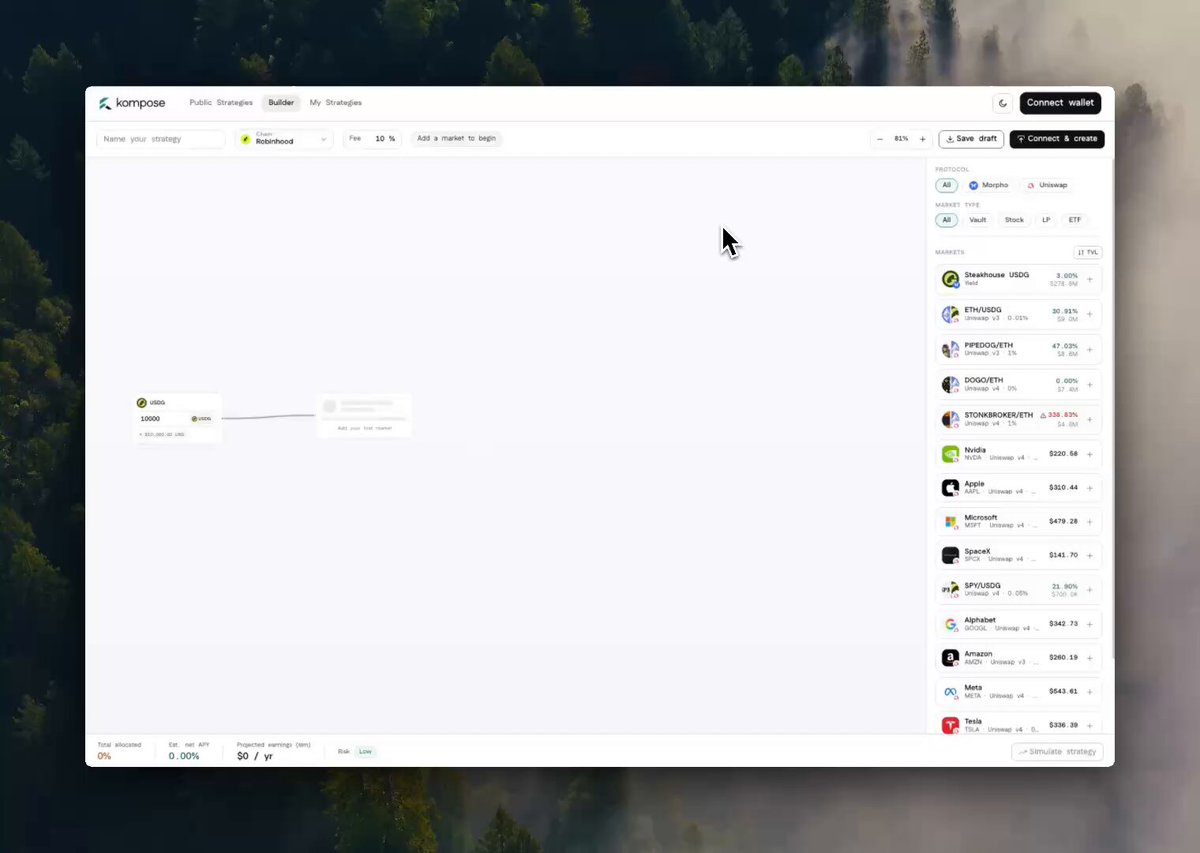Image resolution: width=1200 pixels, height=853 pixels.
Task: Zoom in the canvas with the plus button
Action: [922, 139]
